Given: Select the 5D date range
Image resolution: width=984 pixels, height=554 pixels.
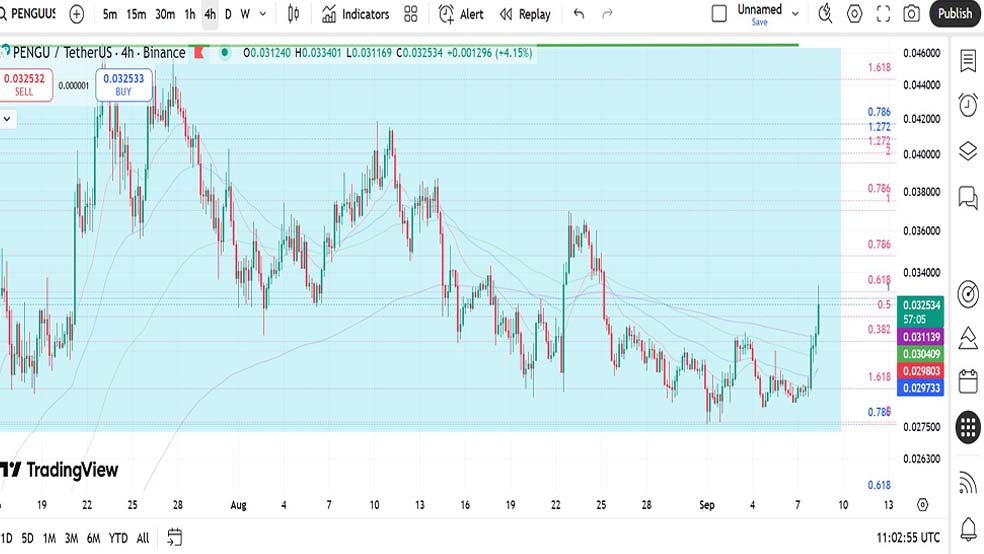Looking at the screenshot, I should pos(28,538).
